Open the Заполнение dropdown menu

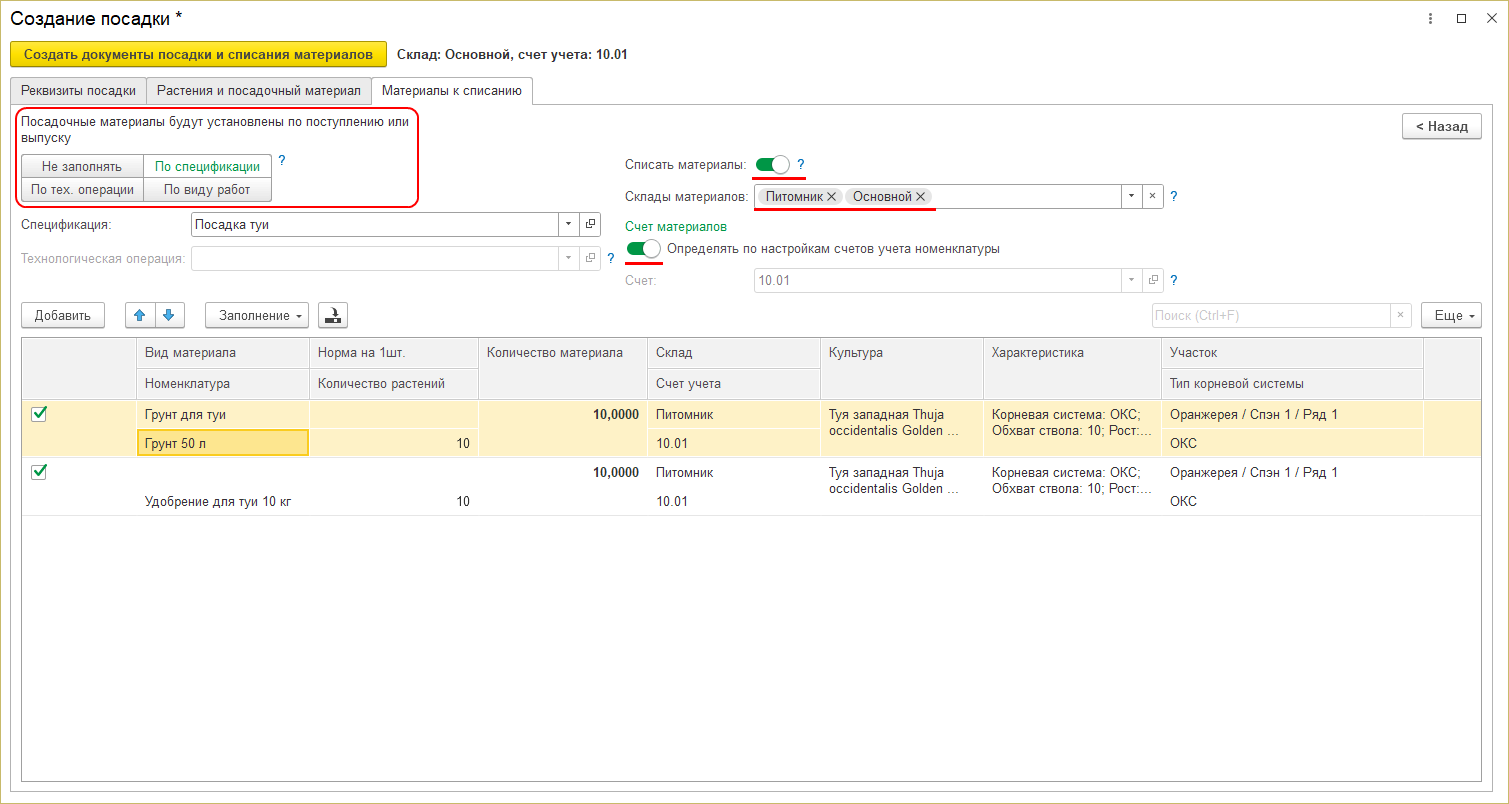[256, 315]
